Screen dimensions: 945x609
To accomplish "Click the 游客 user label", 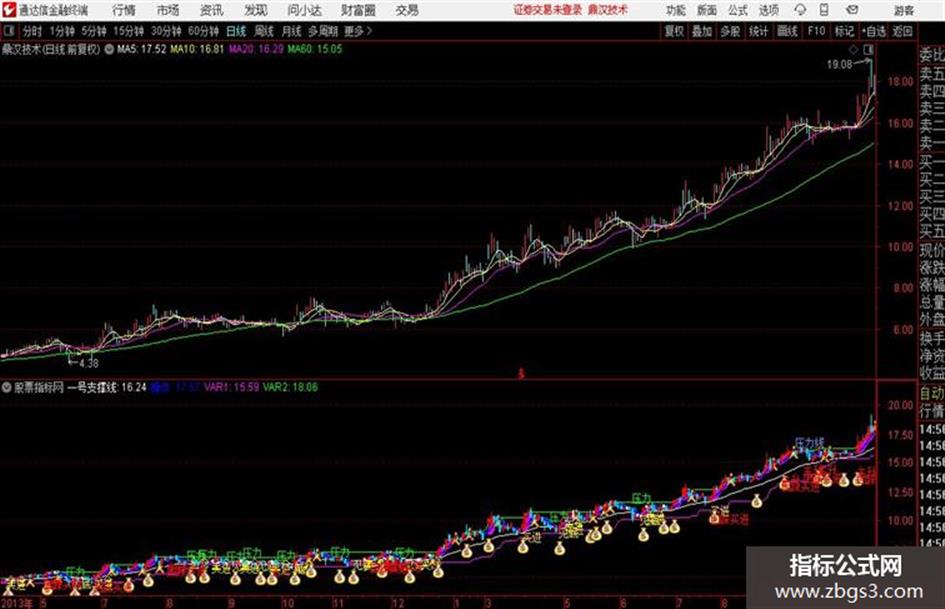I will (903, 10).
